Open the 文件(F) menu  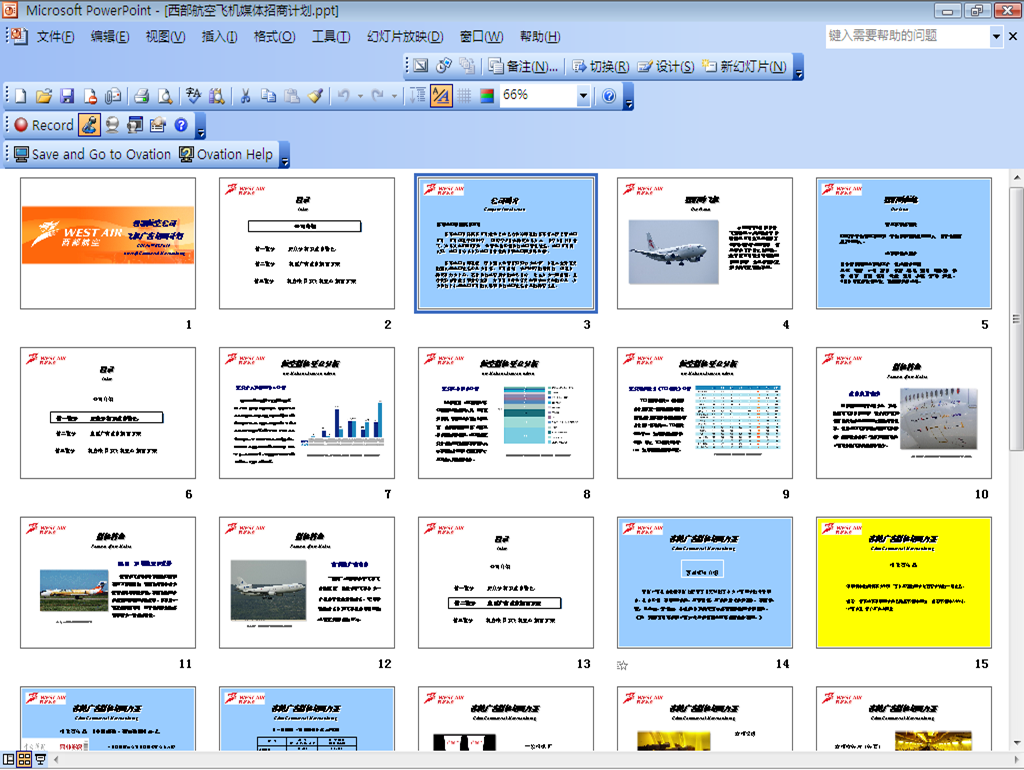tap(55, 37)
